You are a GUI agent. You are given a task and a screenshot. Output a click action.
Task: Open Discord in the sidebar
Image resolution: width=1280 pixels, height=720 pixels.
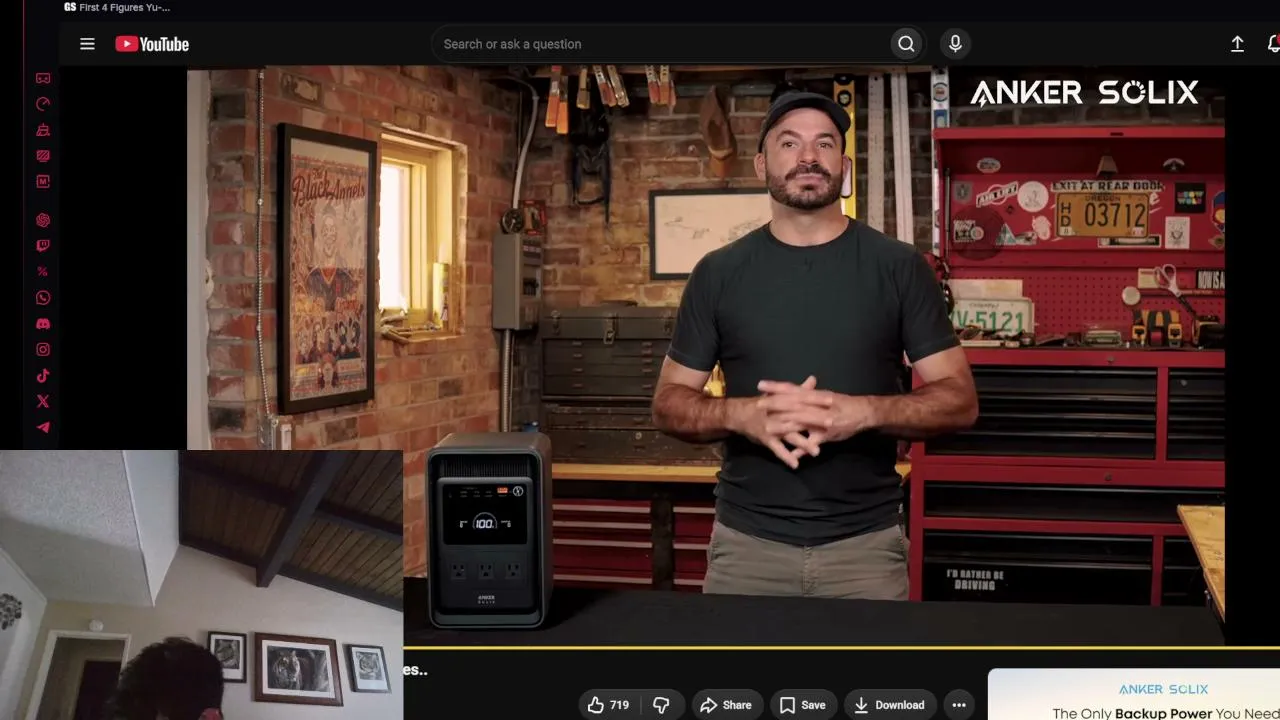pyautogui.click(x=43, y=324)
